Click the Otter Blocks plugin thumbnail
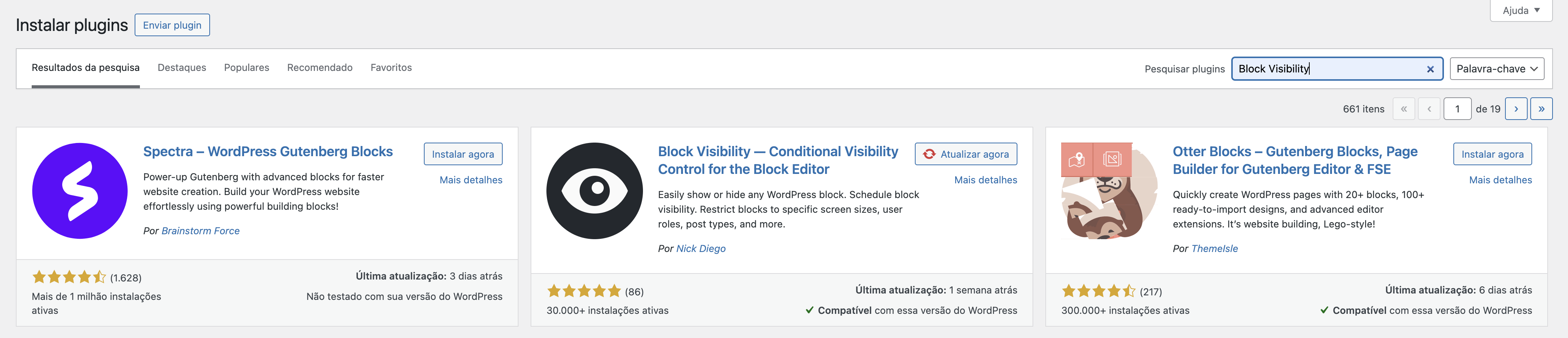This screenshot has width=1568, height=338. point(1109,191)
